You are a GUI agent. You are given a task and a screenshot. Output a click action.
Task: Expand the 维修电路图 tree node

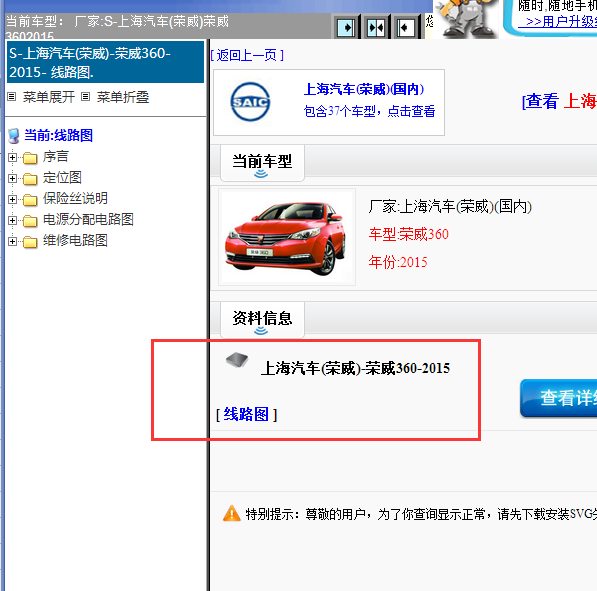(13, 241)
